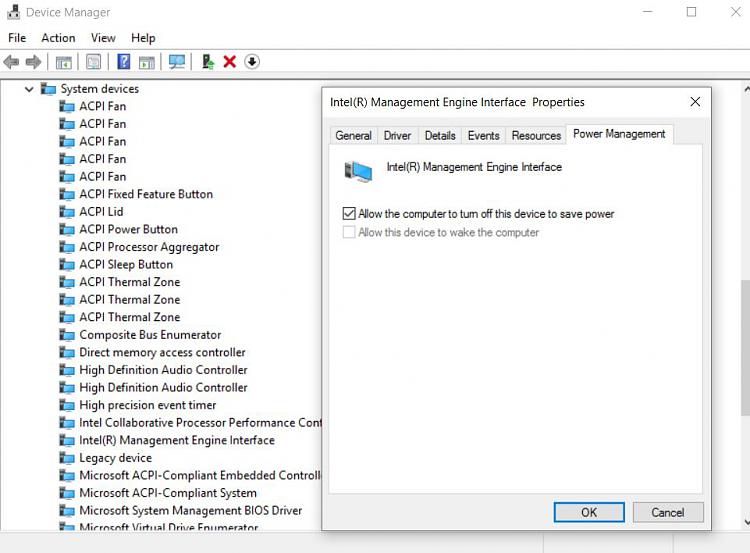This screenshot has width=750, height=553.
Task: Click Microsoft System Management BIOS Driver icon
Action: [x=67, y=510]
